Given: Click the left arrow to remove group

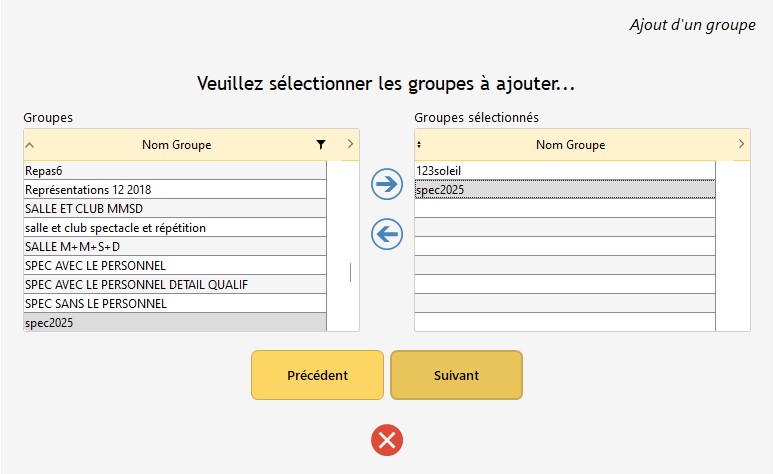Looking at the screenshot, I should click(x=386, y=234).
